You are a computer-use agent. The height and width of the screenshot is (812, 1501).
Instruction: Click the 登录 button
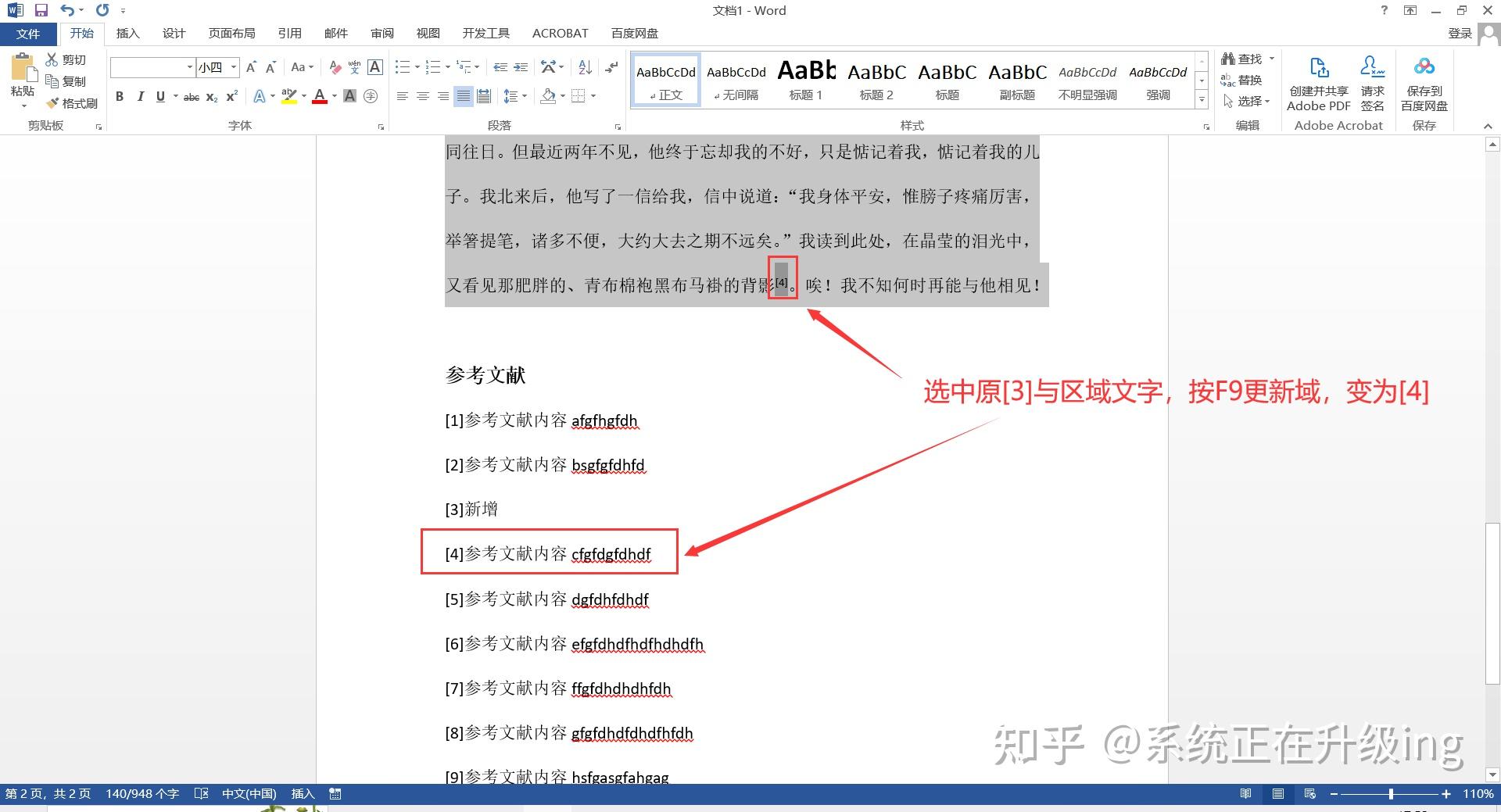tap(1460, 33)
